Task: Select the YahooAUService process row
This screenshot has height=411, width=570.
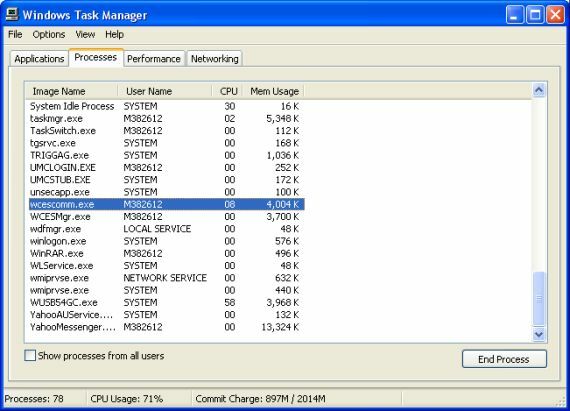Action: click(166, 315)
